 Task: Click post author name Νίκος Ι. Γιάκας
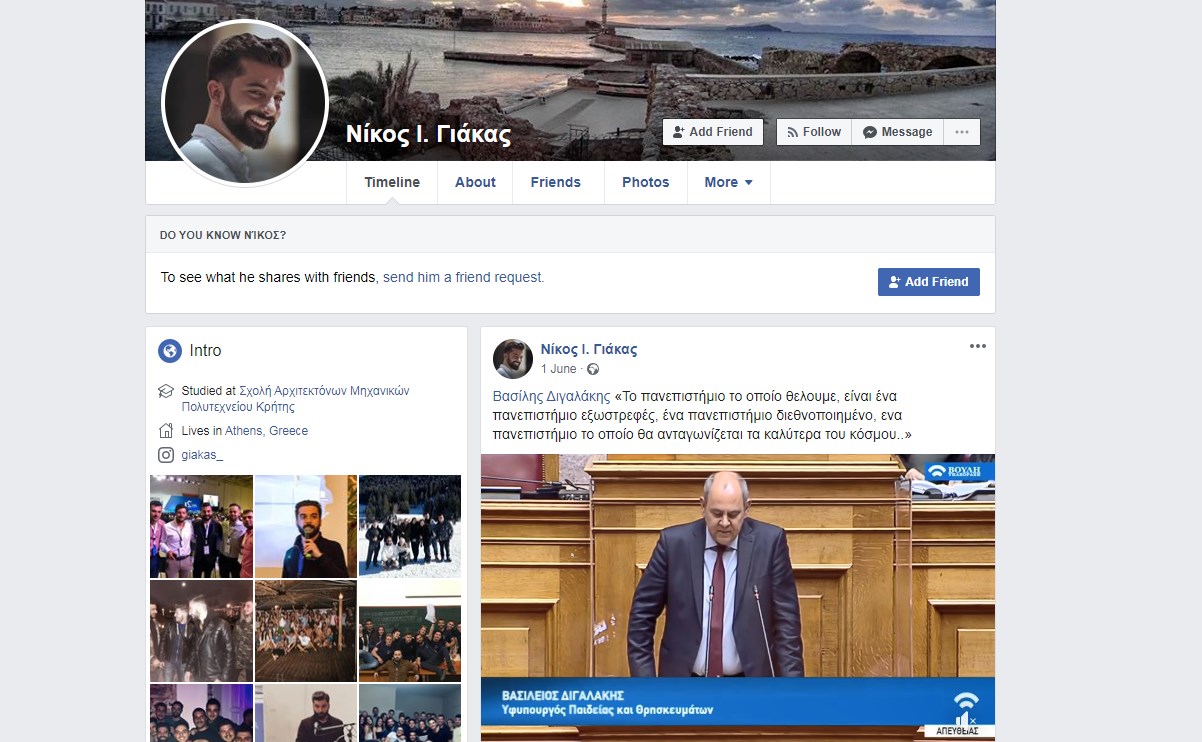[589, 349]
